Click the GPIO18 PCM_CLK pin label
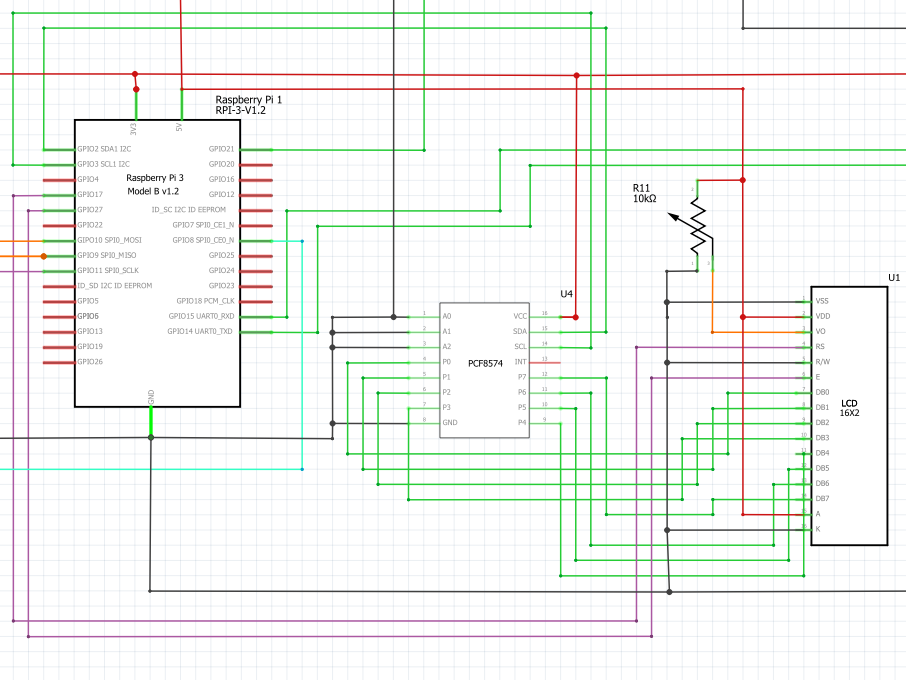Screen dimensions: 906x680 tap(206, 301)
